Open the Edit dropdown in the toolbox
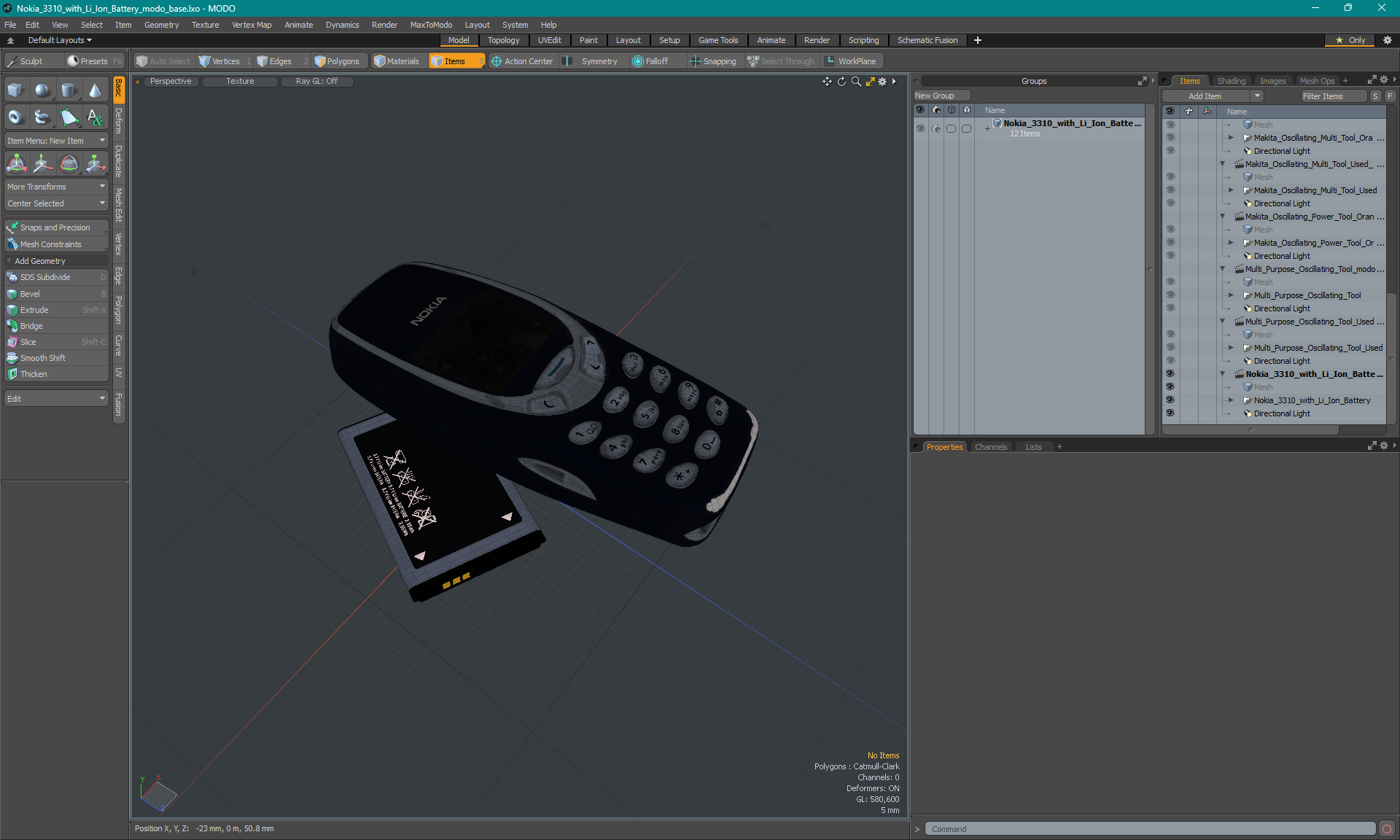1400x840 pixels. [56, 399]
